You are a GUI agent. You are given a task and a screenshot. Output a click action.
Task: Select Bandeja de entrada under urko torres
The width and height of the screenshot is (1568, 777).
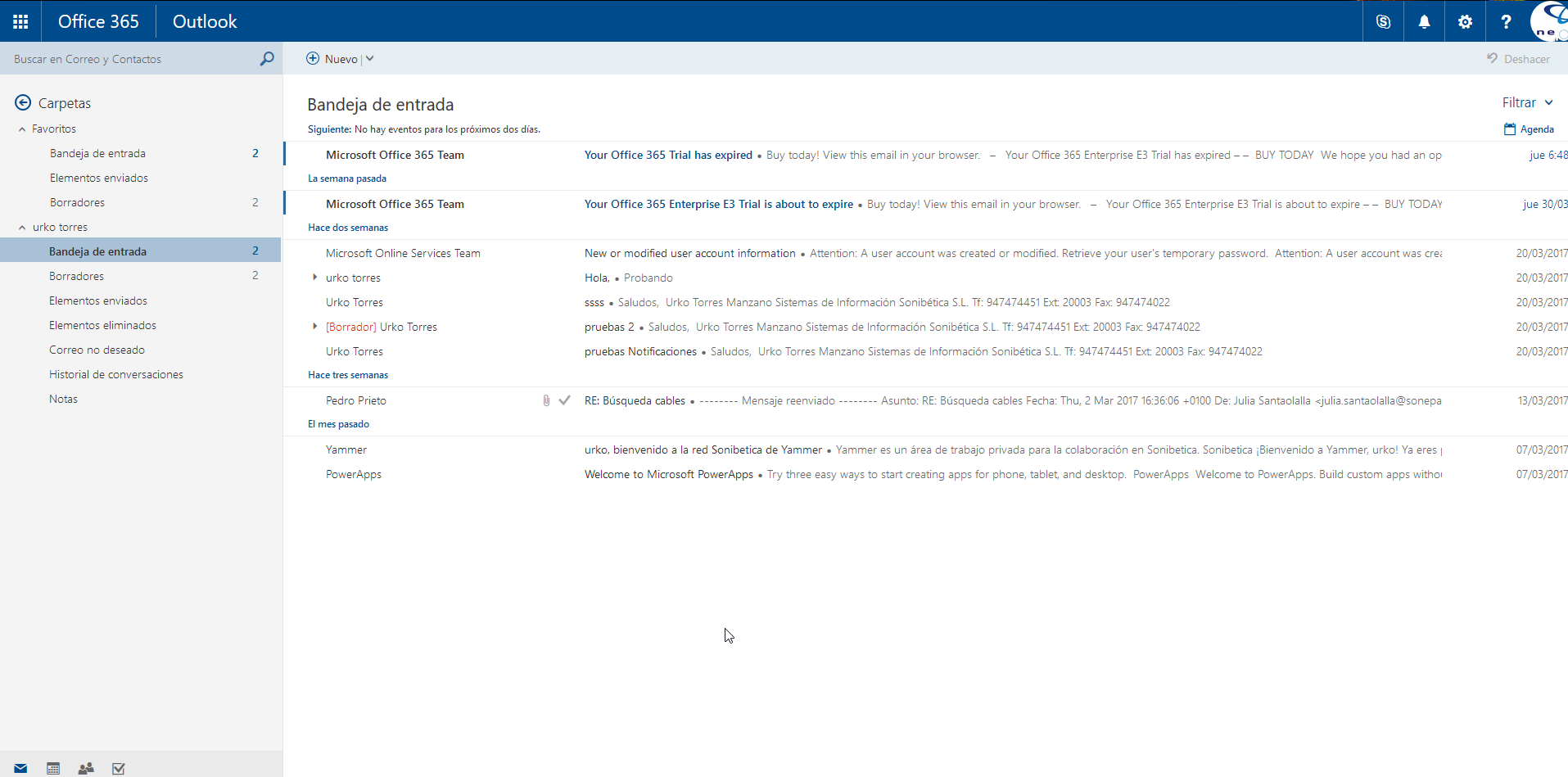[141, 251]
